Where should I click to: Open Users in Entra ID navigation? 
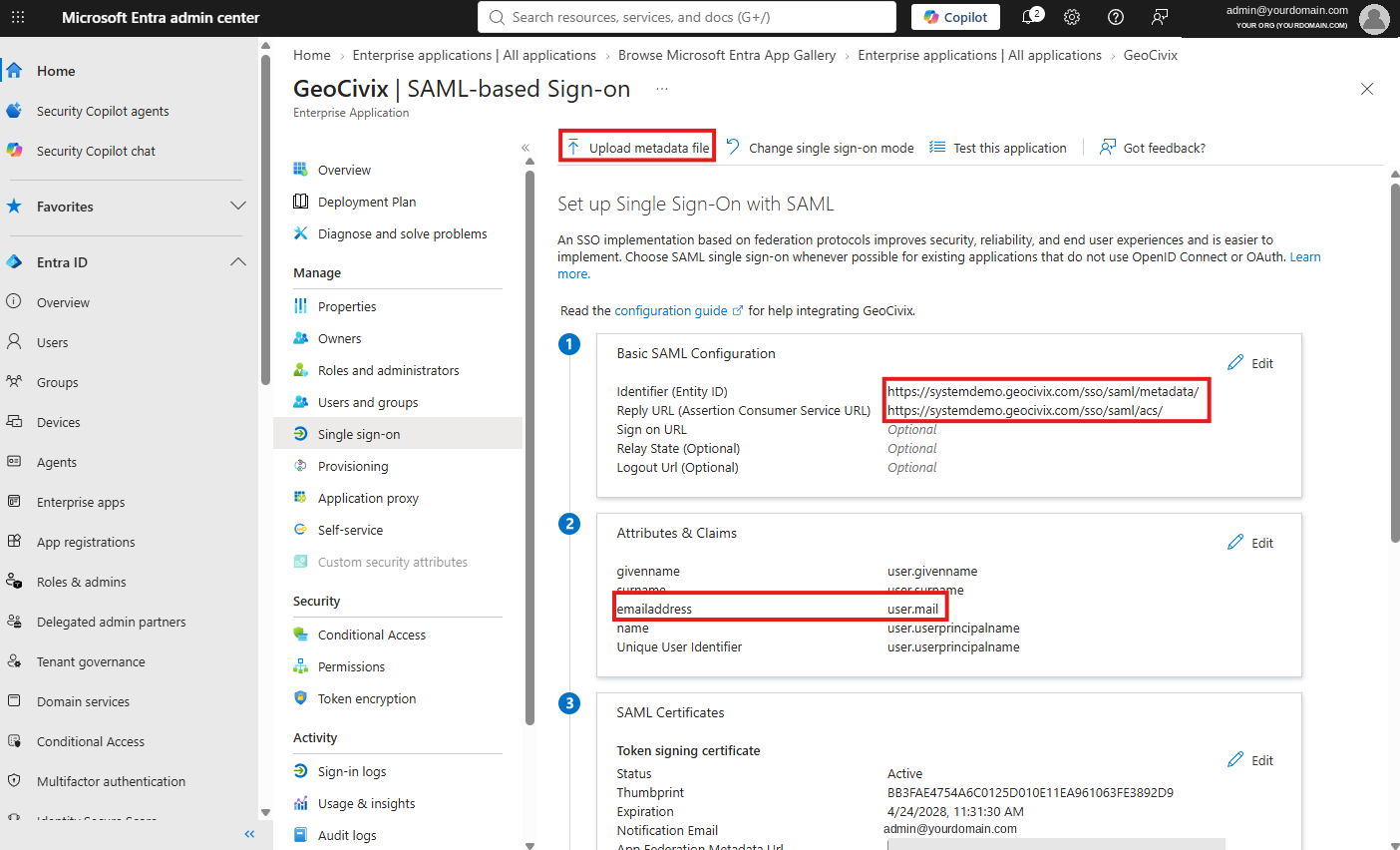click(53, 342)
